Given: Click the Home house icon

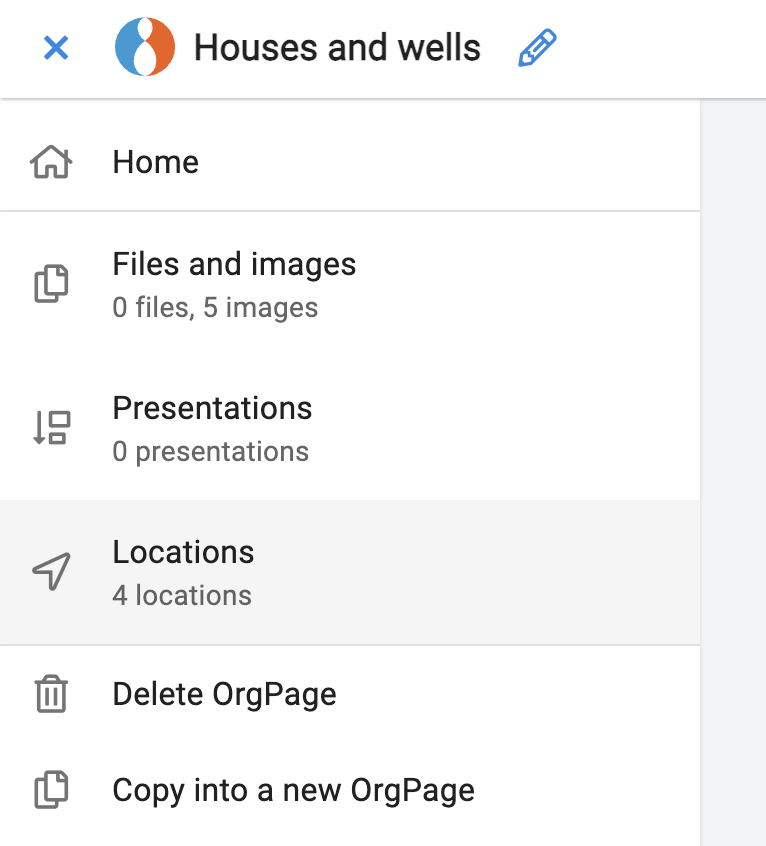Looking at the screenshot, I should (x=51, y=162).
